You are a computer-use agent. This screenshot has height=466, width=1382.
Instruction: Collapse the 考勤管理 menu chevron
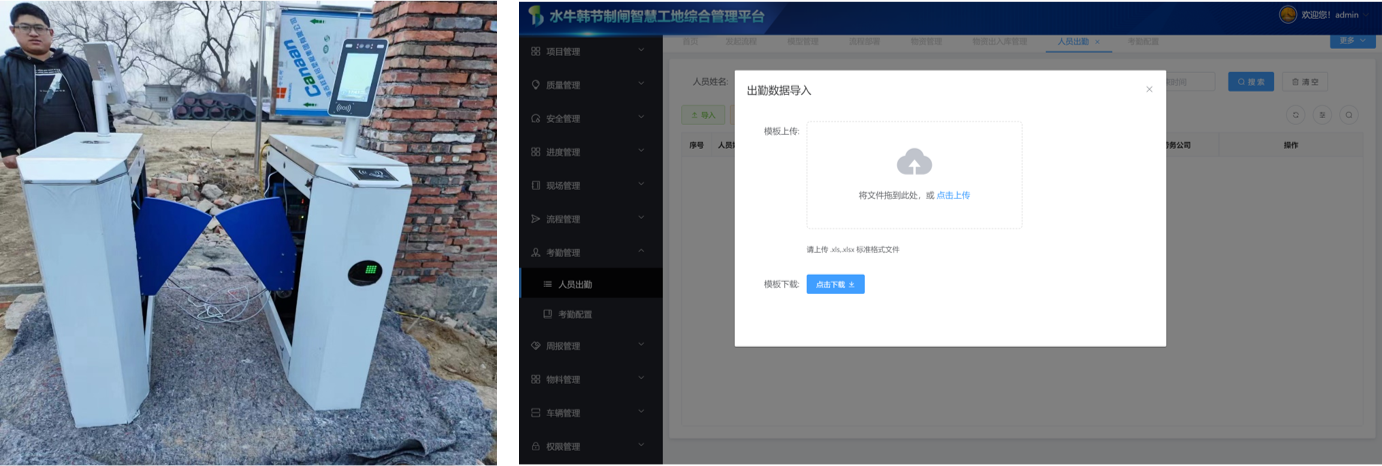(641, 252)
